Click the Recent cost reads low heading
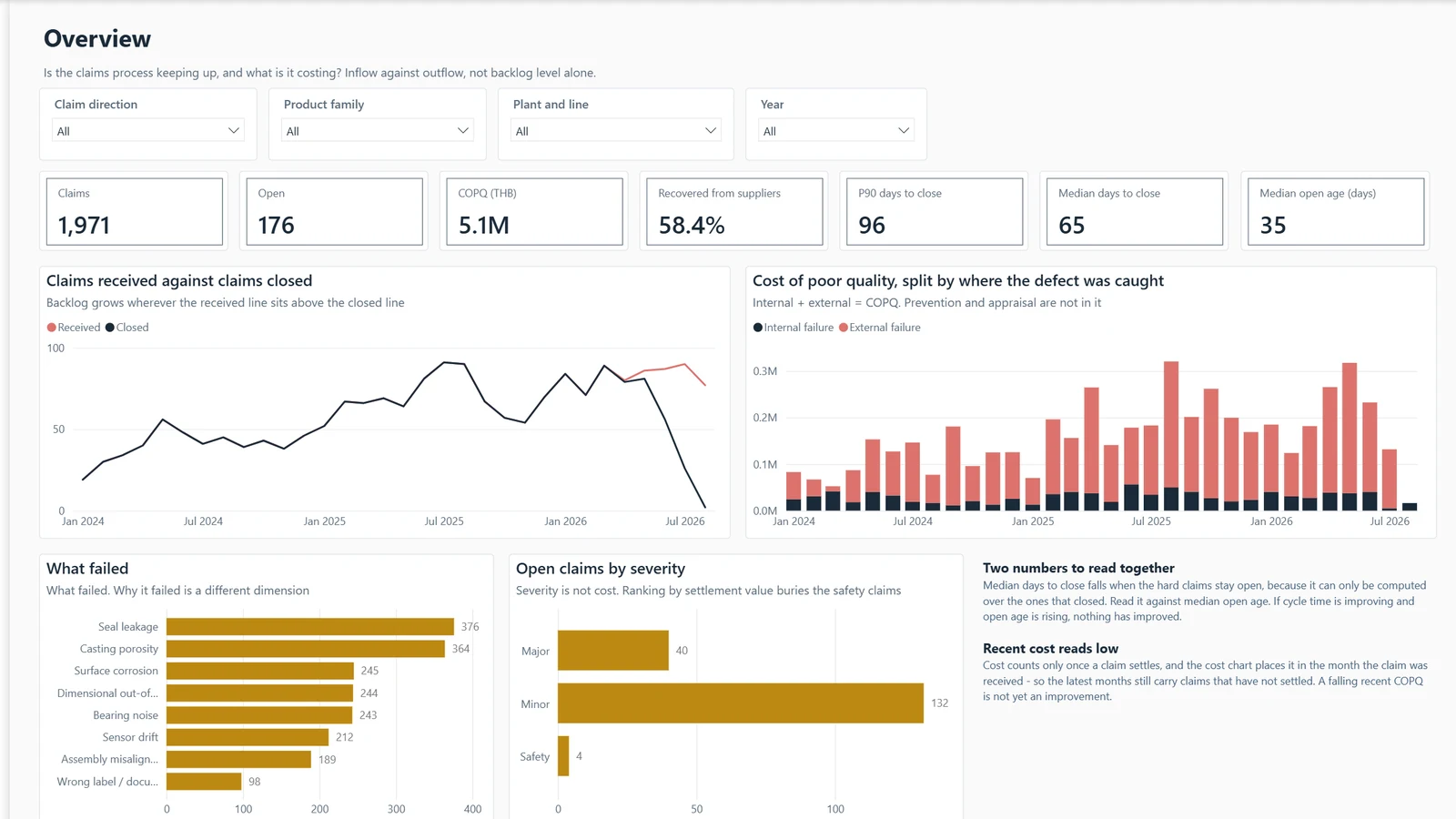The height and width of the screenshot is (819, 1456). pyautogui.click(x=1050, y=649)
